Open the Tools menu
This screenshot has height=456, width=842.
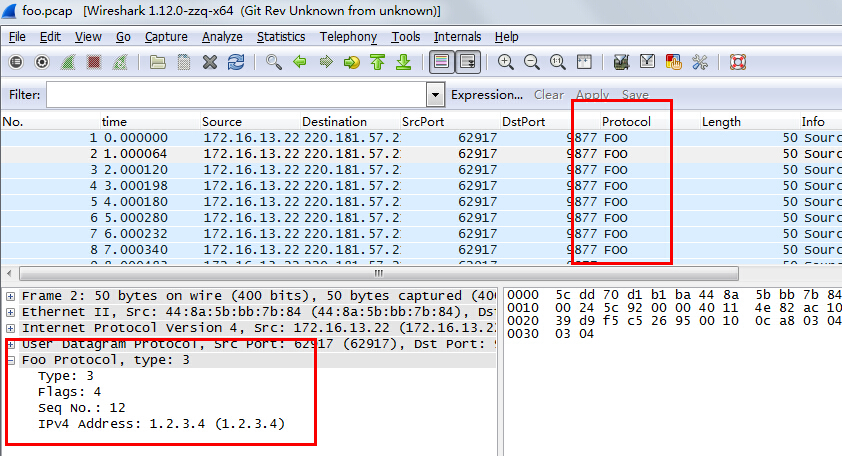pyautogui.click(x=405, y=37)
